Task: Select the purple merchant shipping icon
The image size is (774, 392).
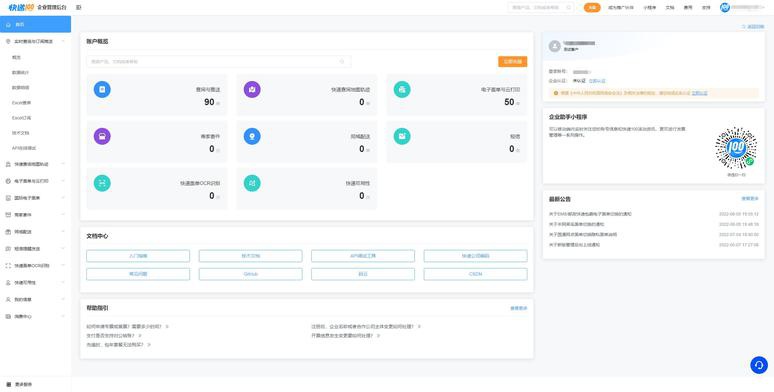Action: coord(102,136)
